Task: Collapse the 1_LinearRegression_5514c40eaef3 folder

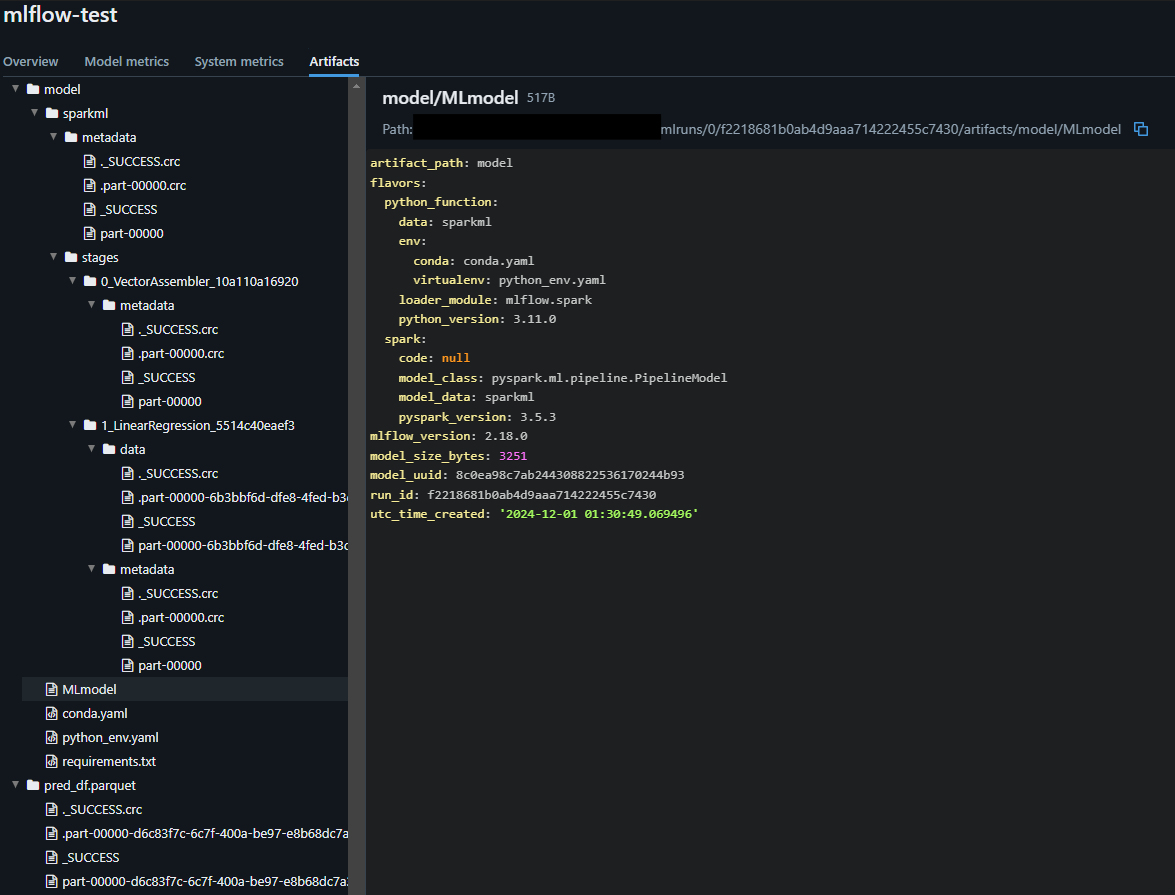Action: click(x=73, y=426)
